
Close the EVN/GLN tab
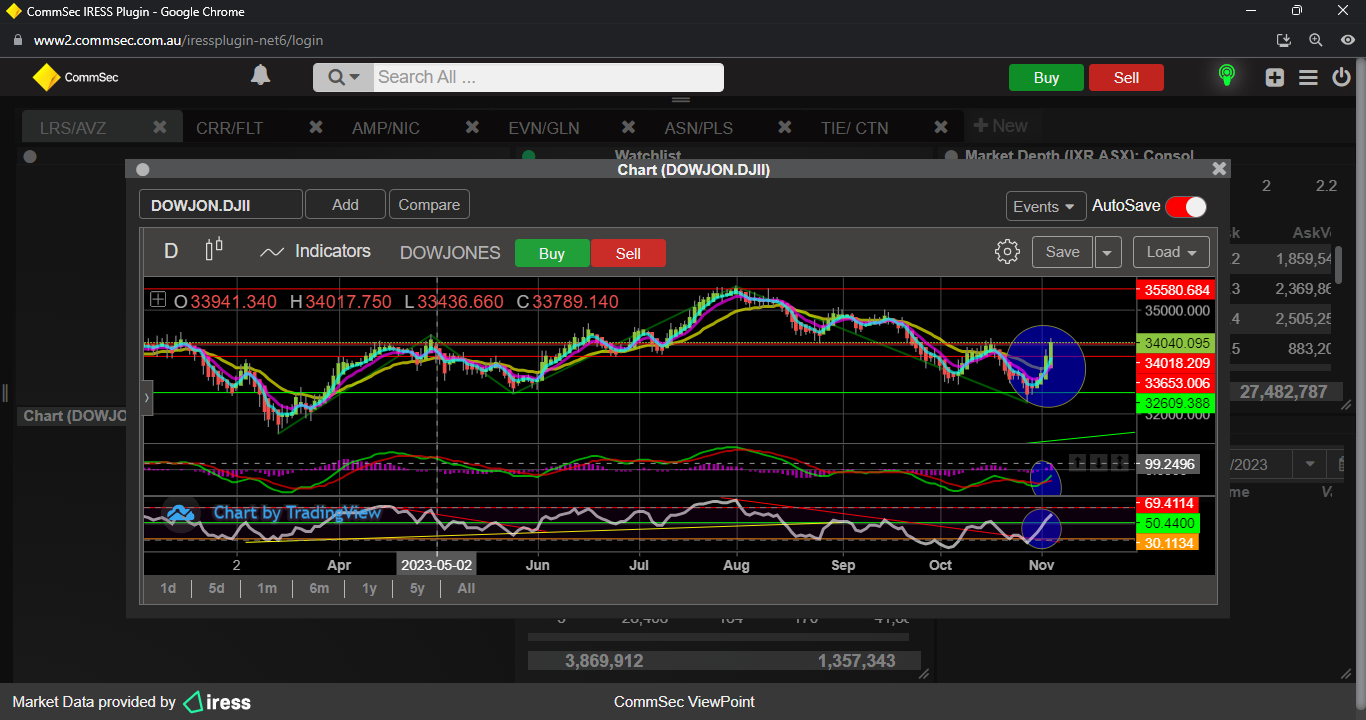coord(629,127)
